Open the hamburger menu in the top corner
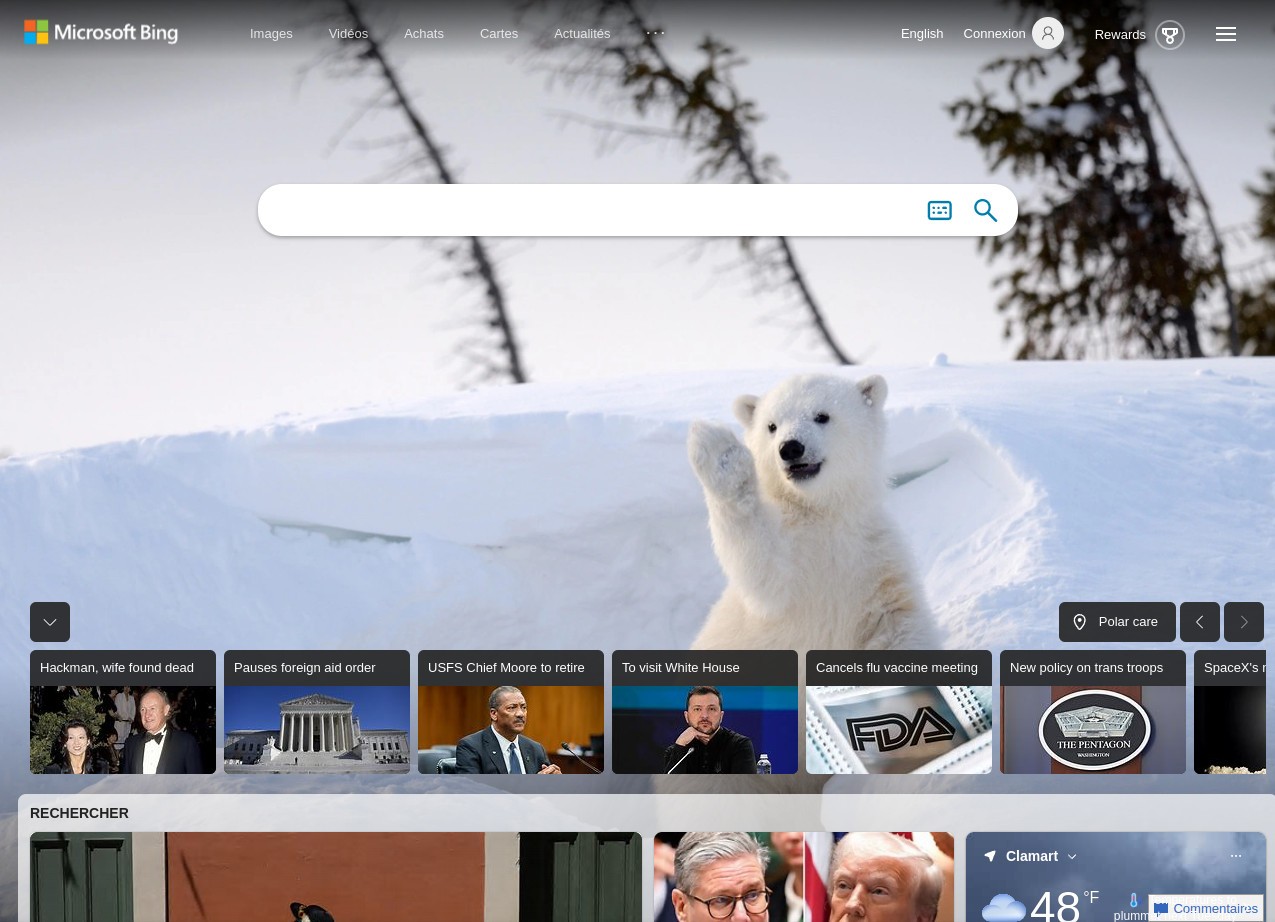 tap(1225, 33)
